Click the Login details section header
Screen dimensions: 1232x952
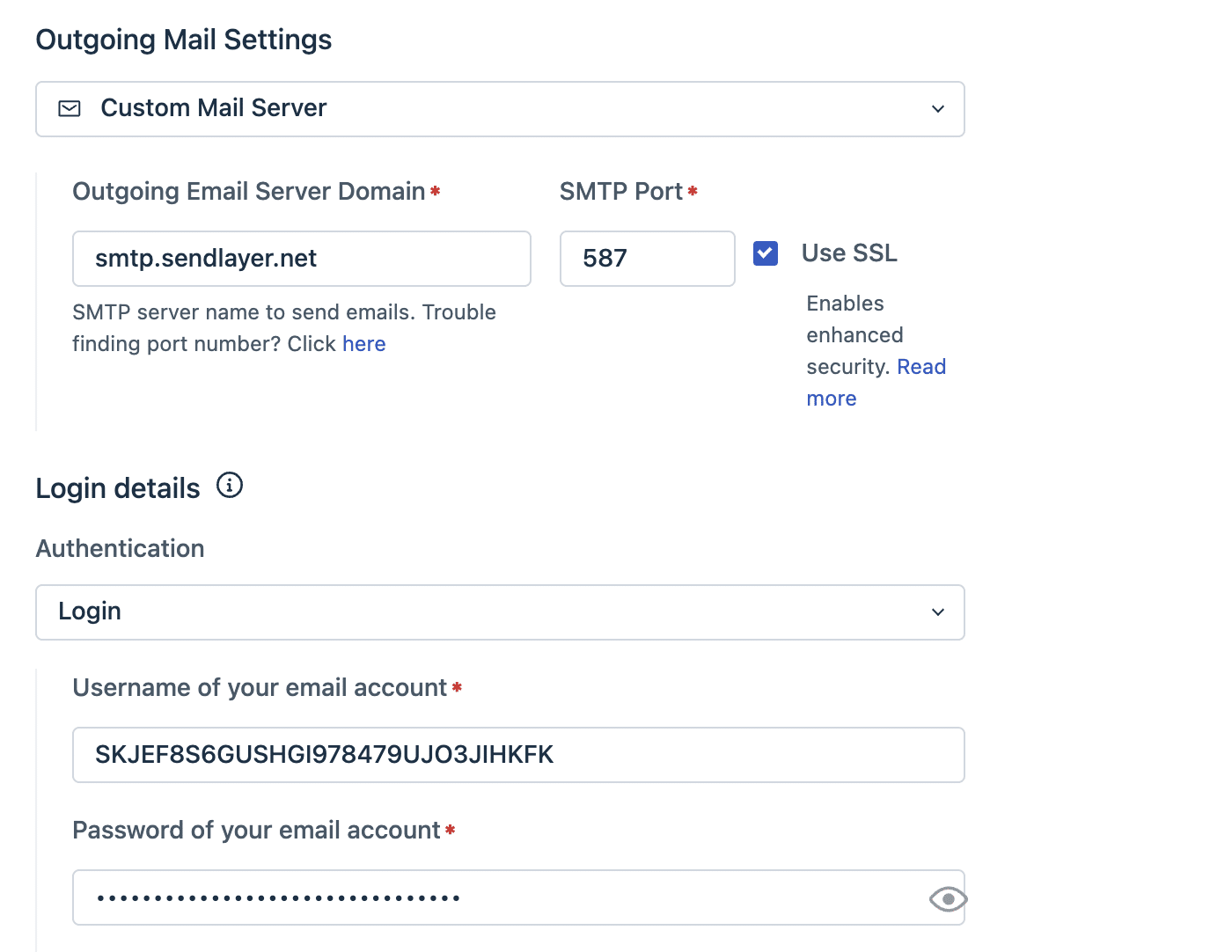[x=117, y=487]
